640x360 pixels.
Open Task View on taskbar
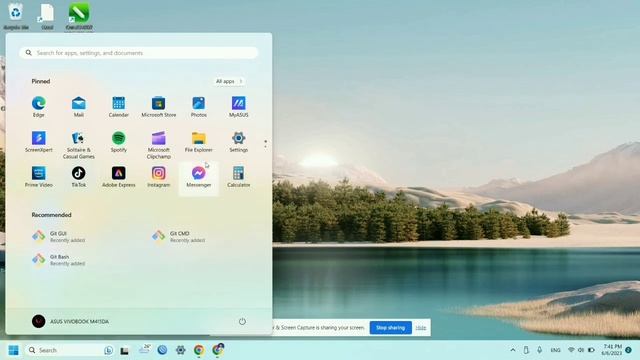(x=124, y=350)
